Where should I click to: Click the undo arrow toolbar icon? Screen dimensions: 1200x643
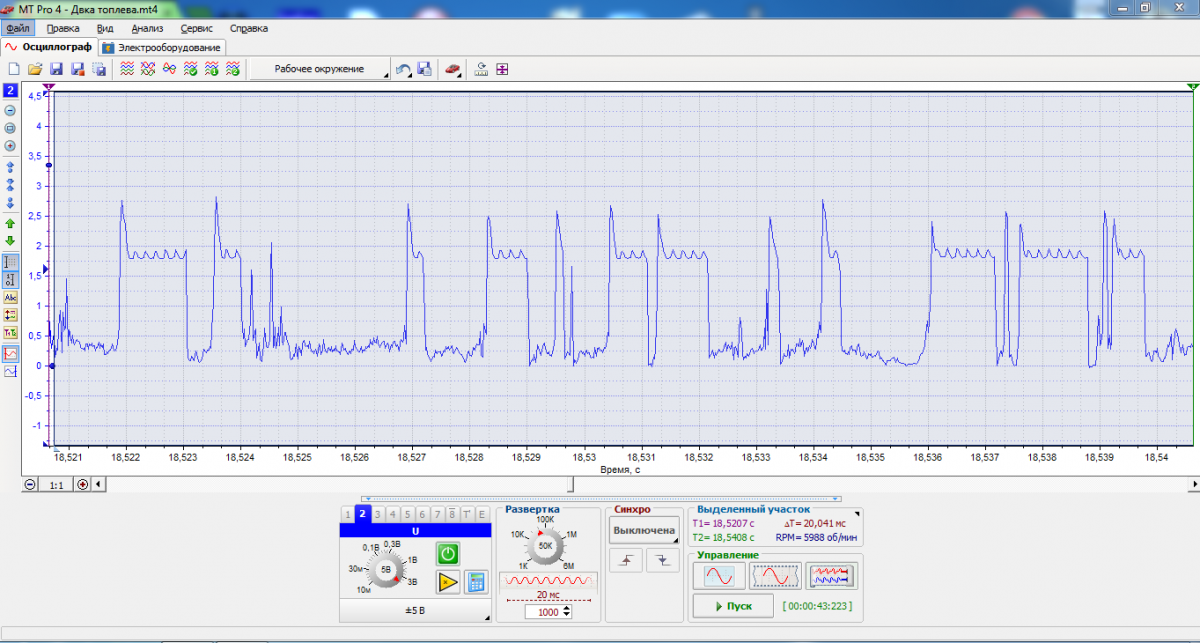point(403,69)
